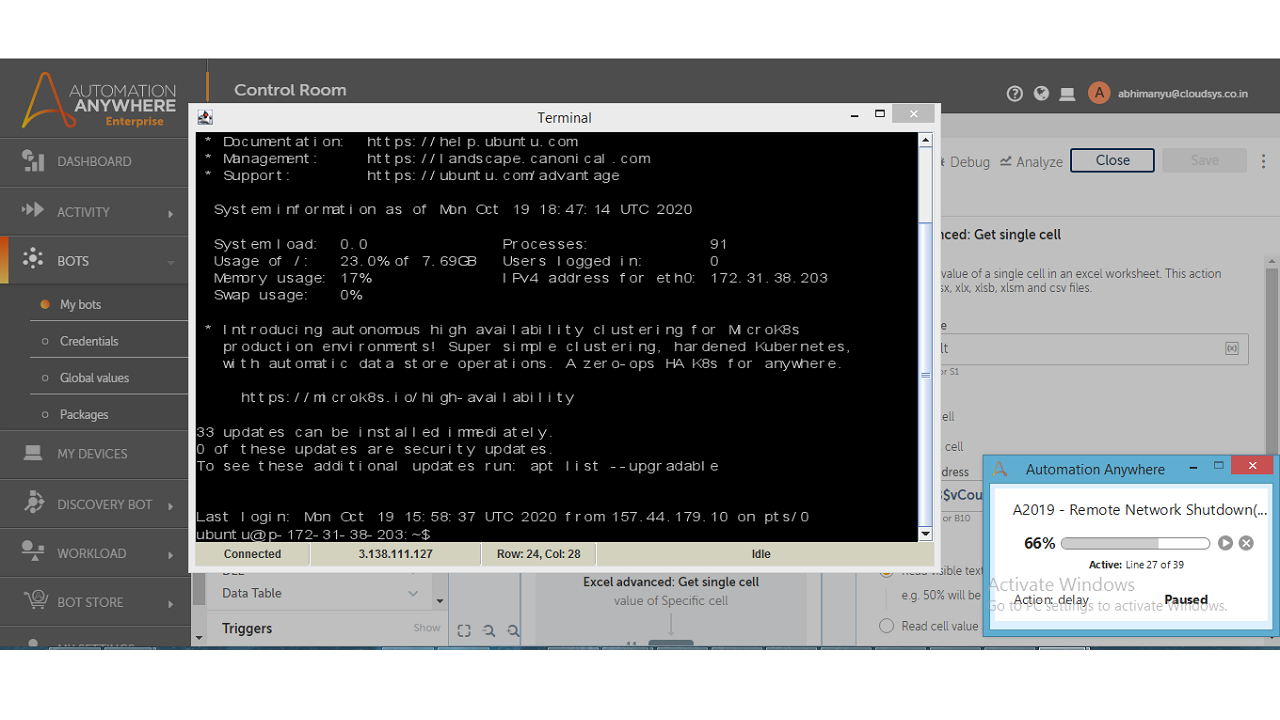
Task: Click the zoom out magnifier in canvas
Action: [489, 630]
